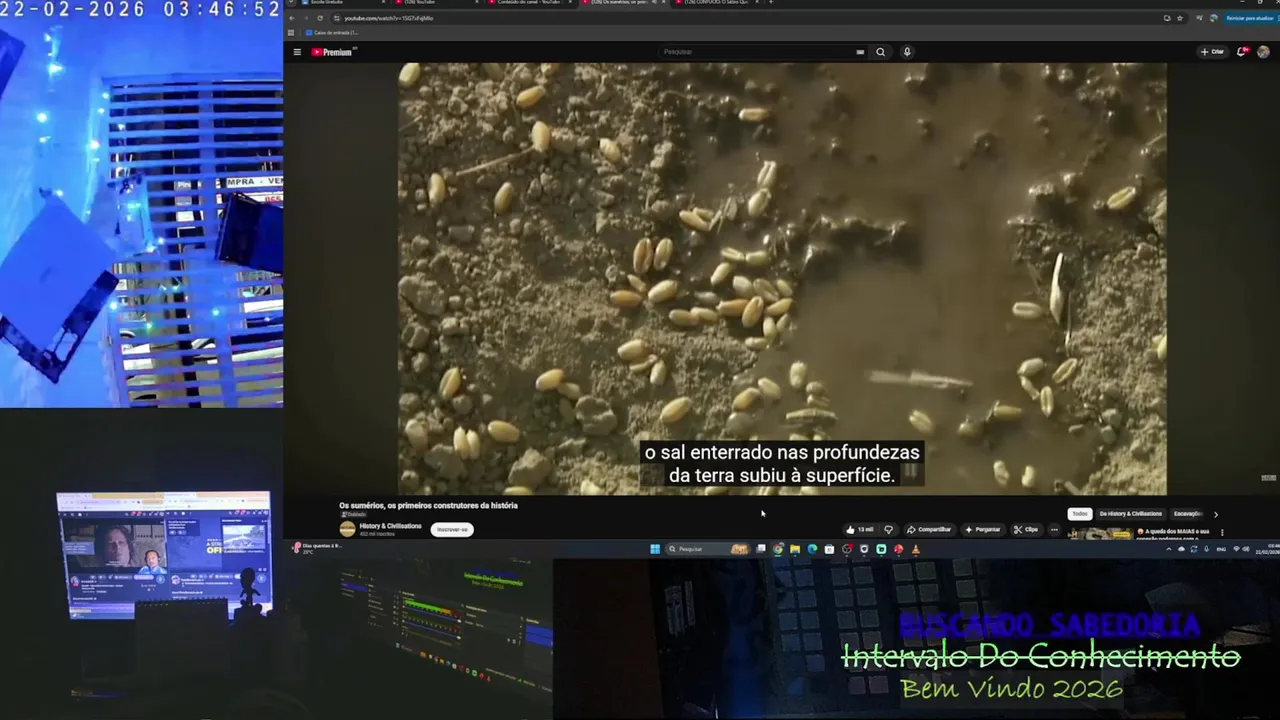Open the History & Civilisations channel avatar
The image size is (1280, 720).
[347, 529]
